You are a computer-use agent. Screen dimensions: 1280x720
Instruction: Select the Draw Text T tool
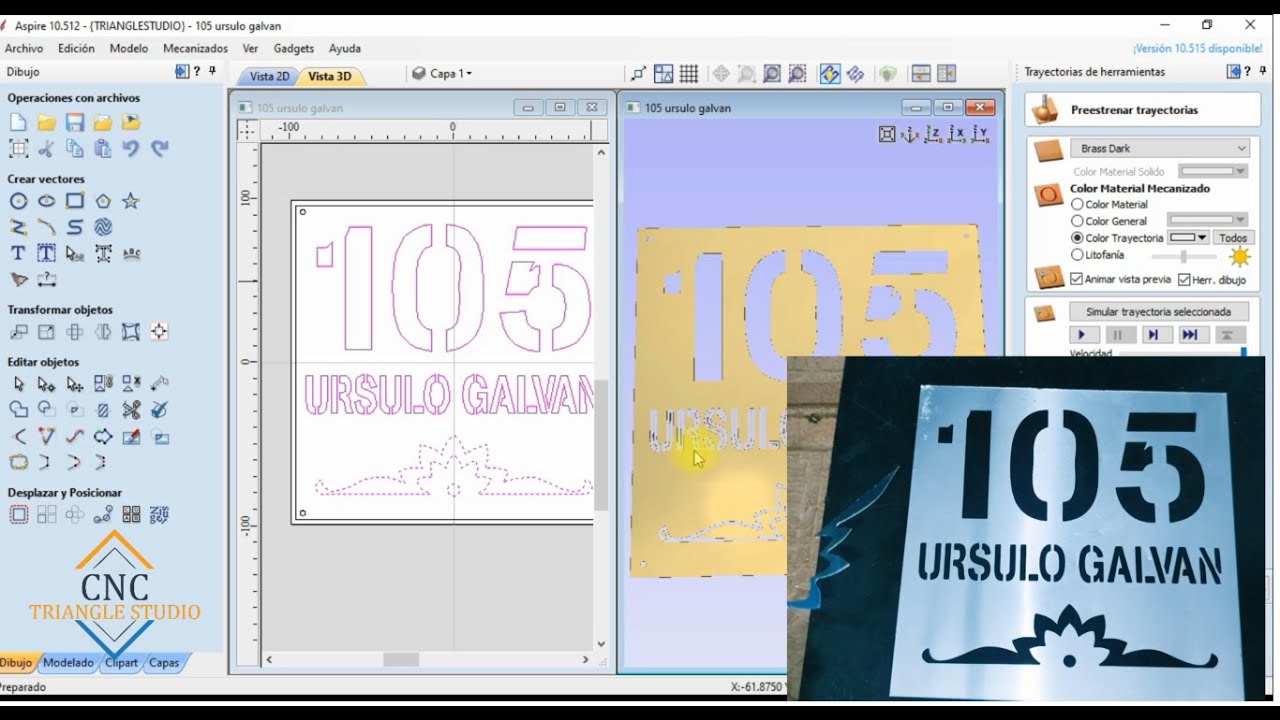click(18, 253)
